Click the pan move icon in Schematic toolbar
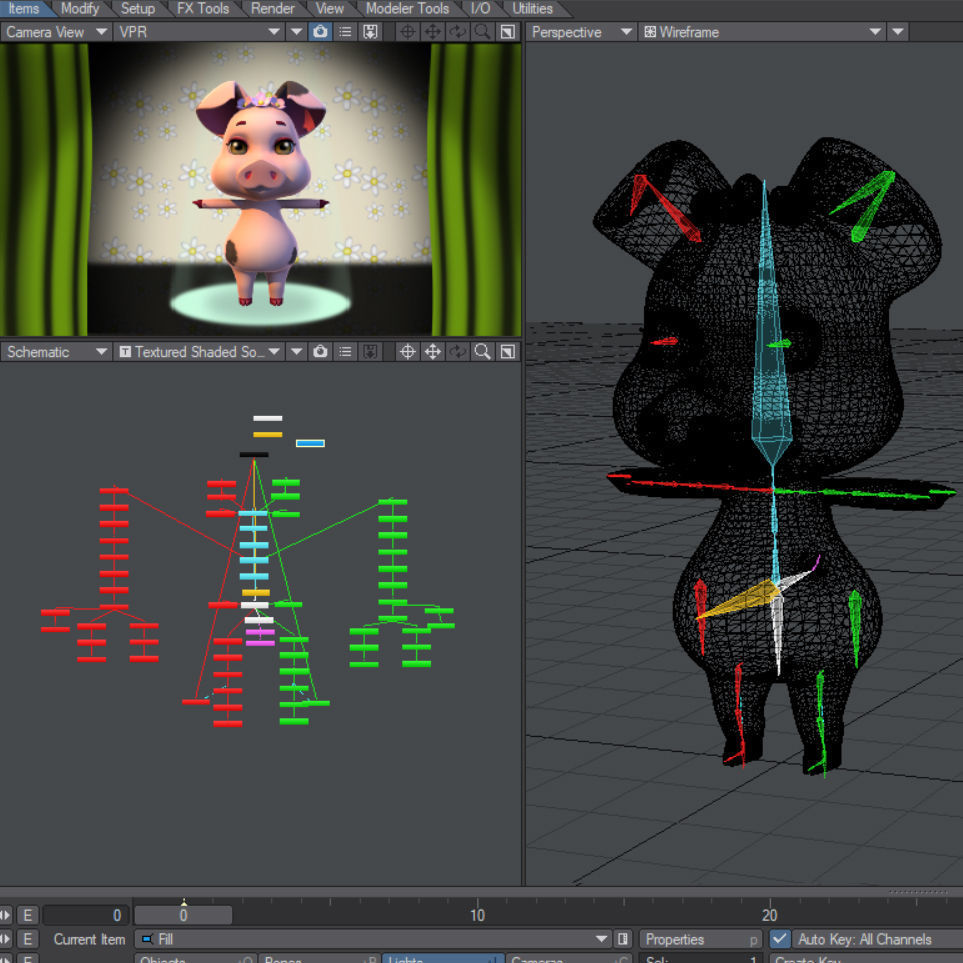The image size is (963, 963). coord(433,351)
